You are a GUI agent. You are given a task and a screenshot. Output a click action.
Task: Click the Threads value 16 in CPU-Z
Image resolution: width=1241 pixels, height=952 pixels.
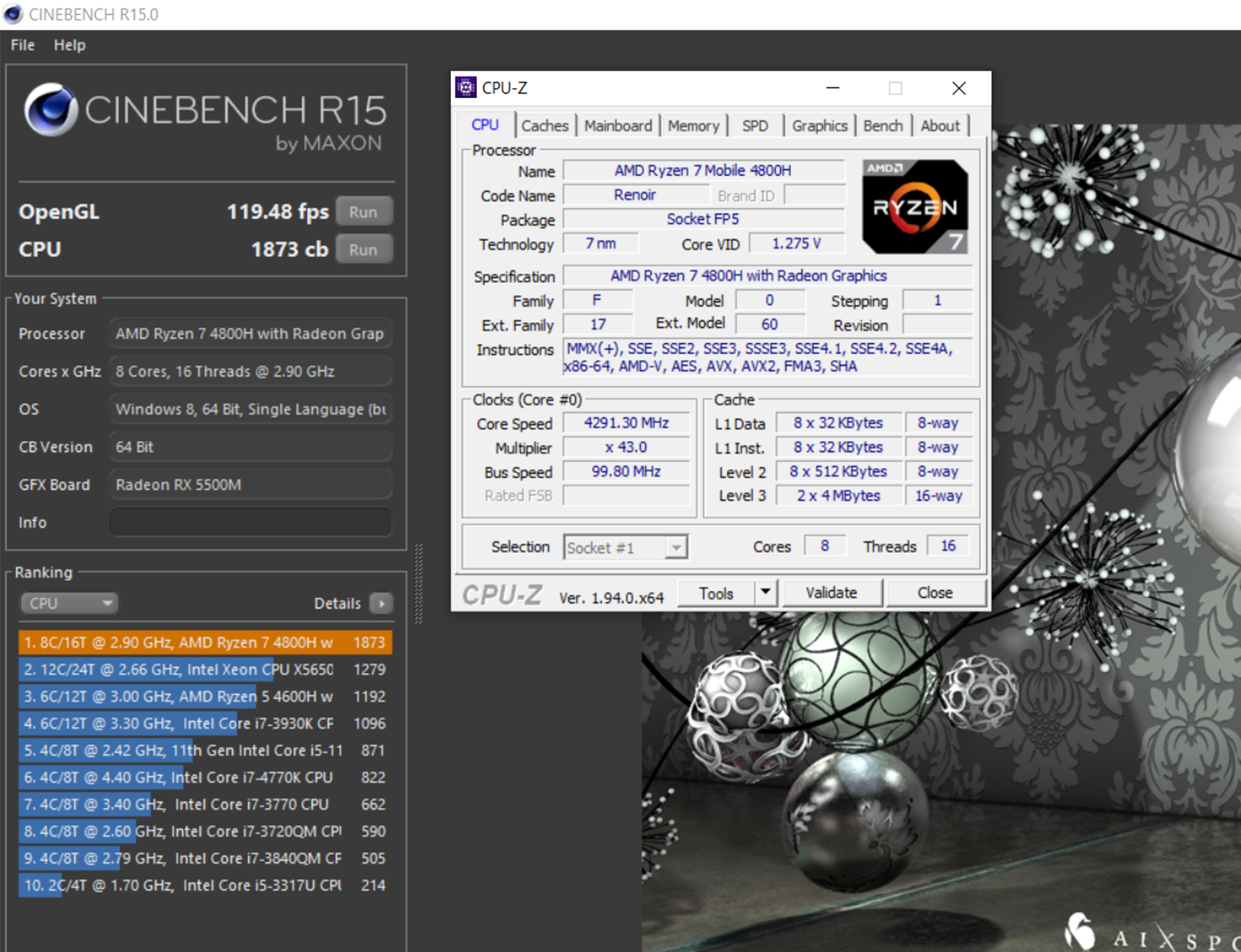coord(948,546)
